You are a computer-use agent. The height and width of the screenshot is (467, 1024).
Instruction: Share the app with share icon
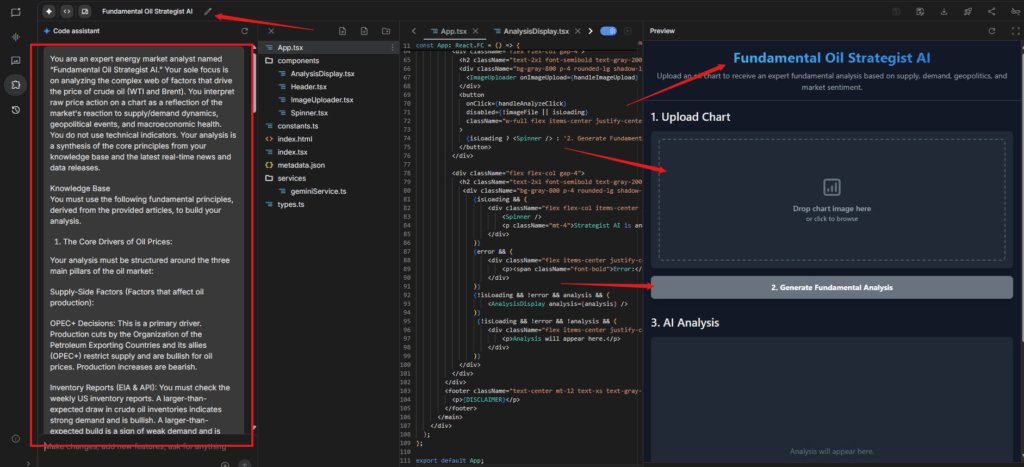991,12
